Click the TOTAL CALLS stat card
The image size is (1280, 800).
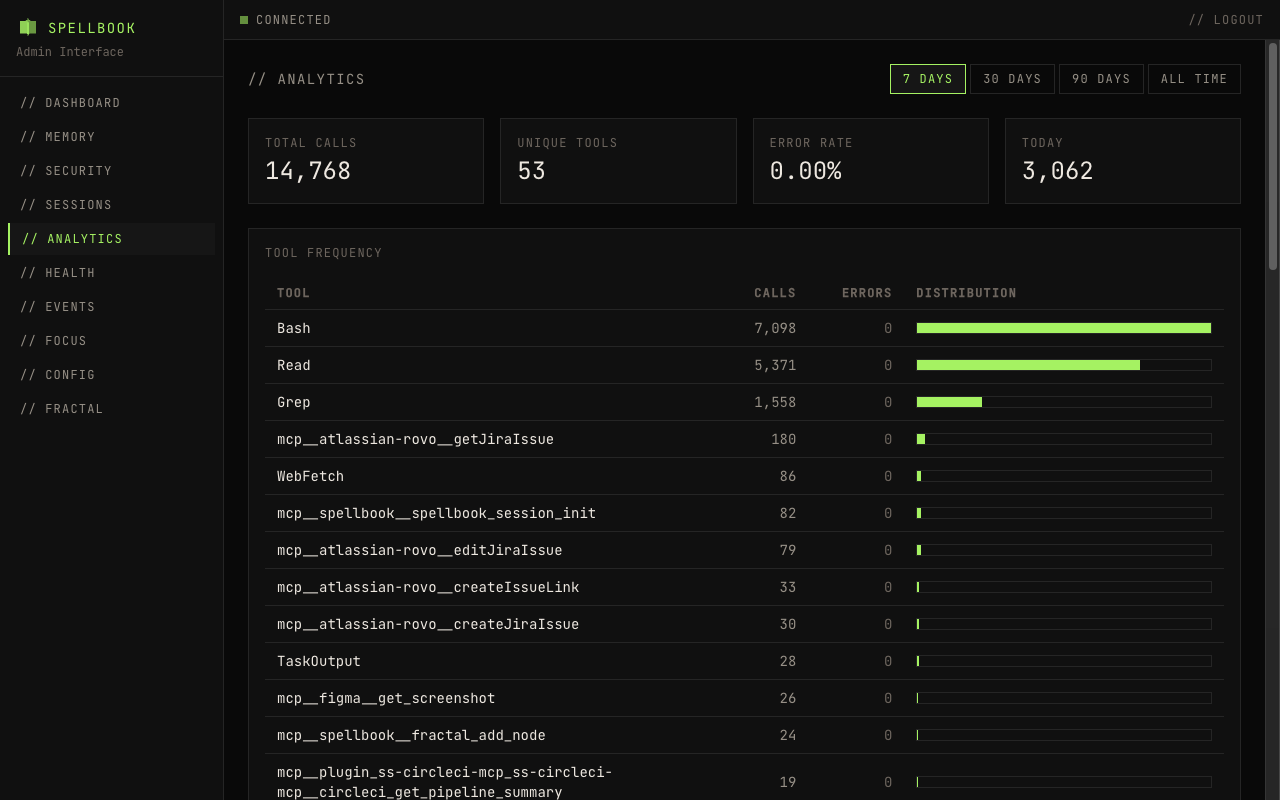click(x=365, y=160)
